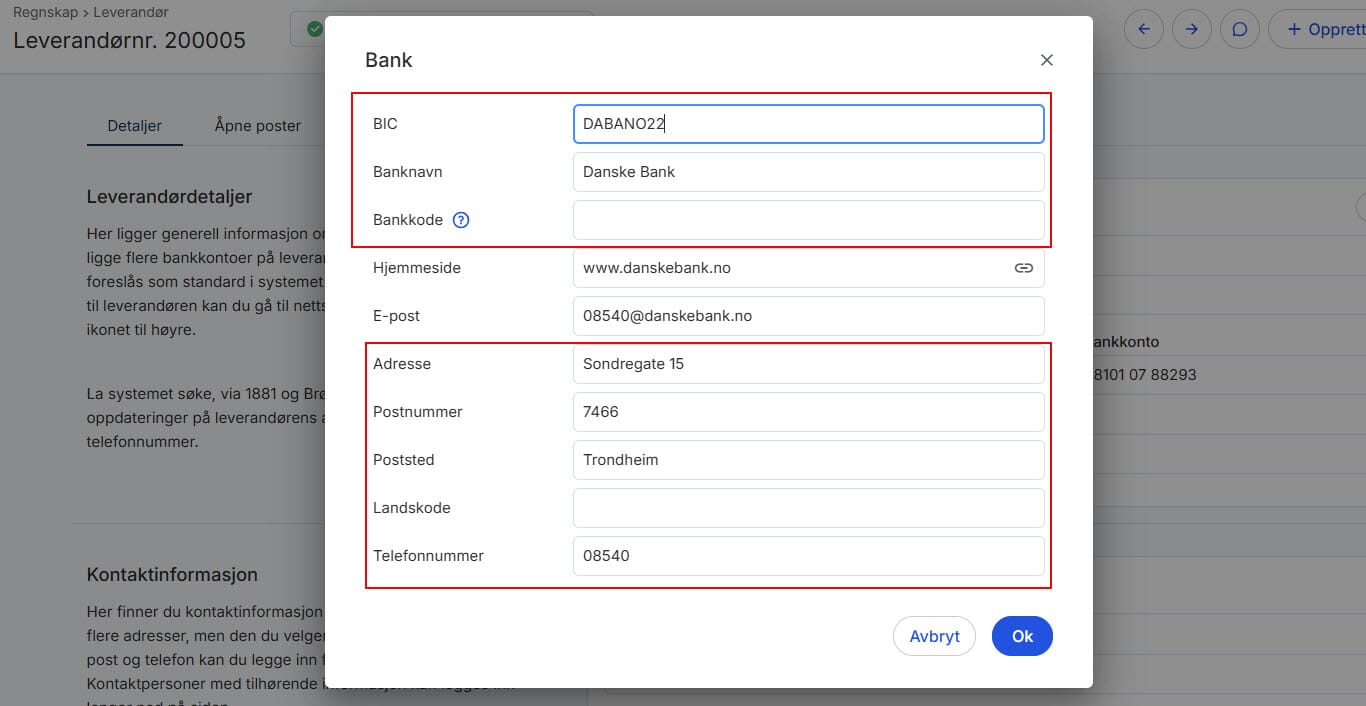Viewport: 1366px width, 706px height.
Task: Go to next supplier arrow
Action: (1192, 29)
